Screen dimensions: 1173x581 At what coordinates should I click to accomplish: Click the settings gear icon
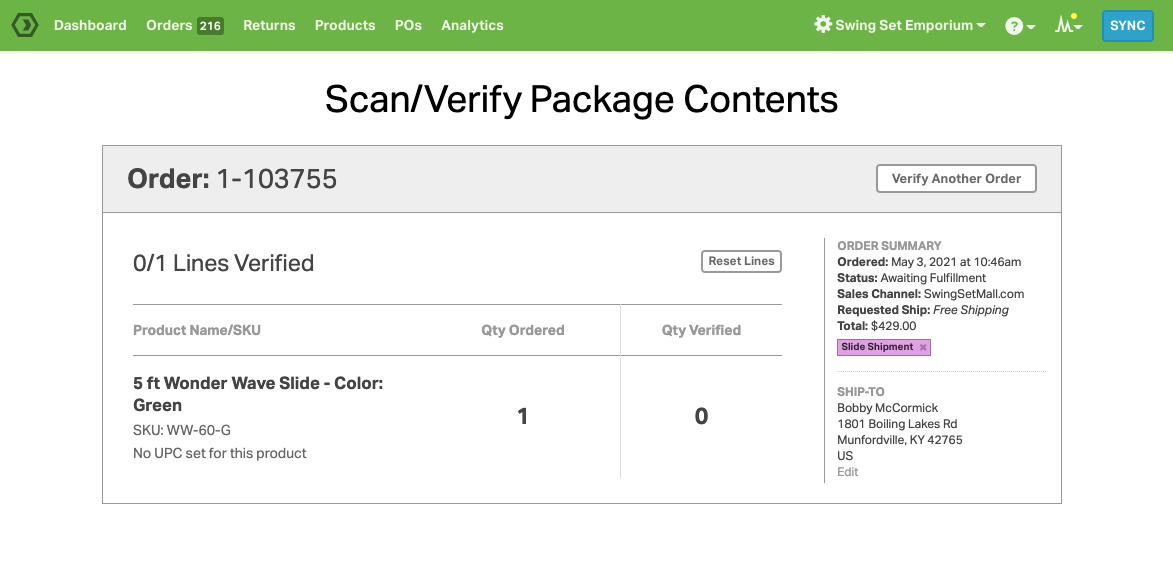pos(823,25)
